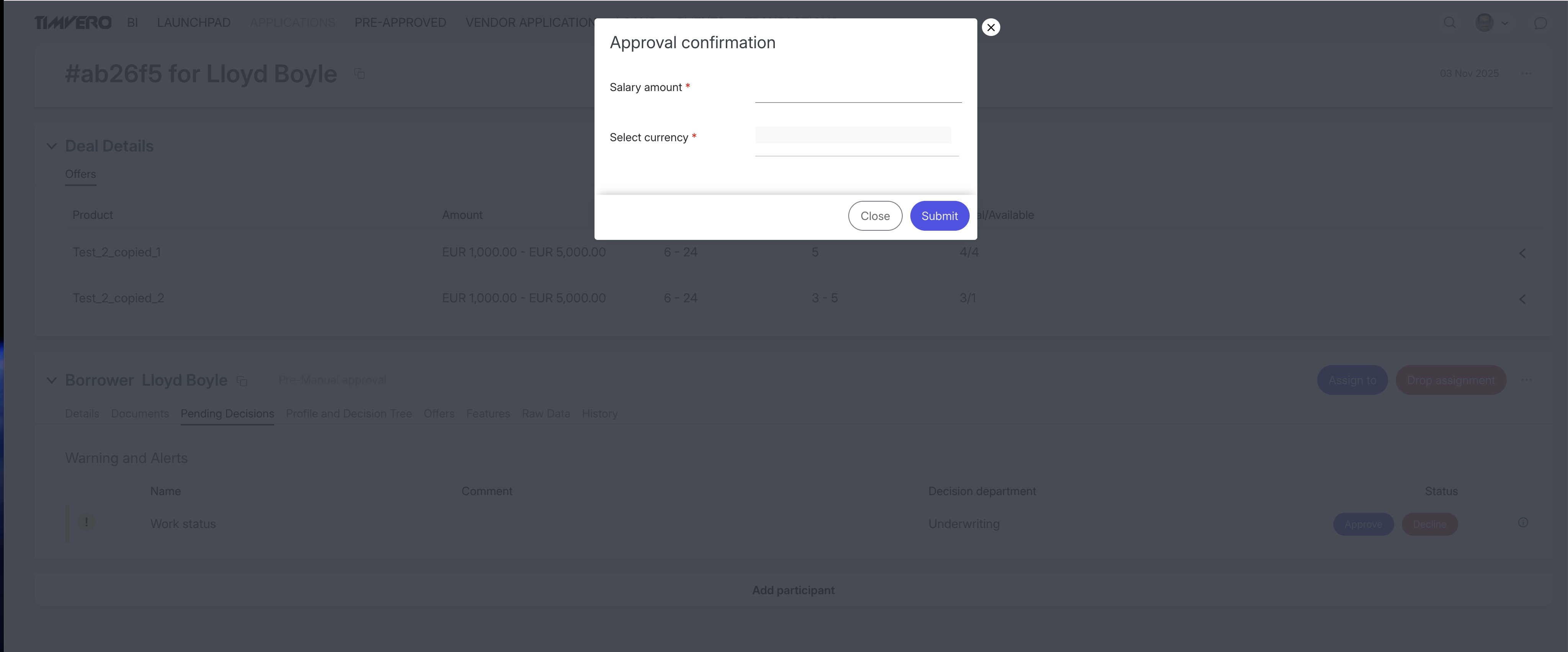Click the TIMVERO logo

[73, 23]
